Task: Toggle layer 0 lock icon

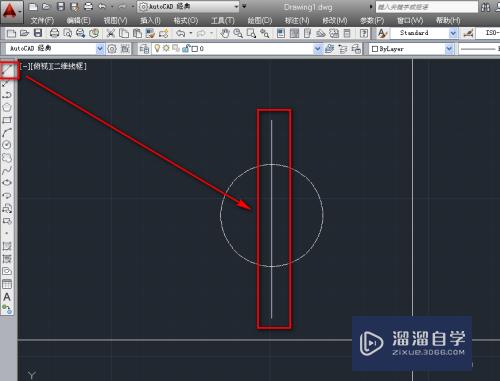Action: [186, 49]
